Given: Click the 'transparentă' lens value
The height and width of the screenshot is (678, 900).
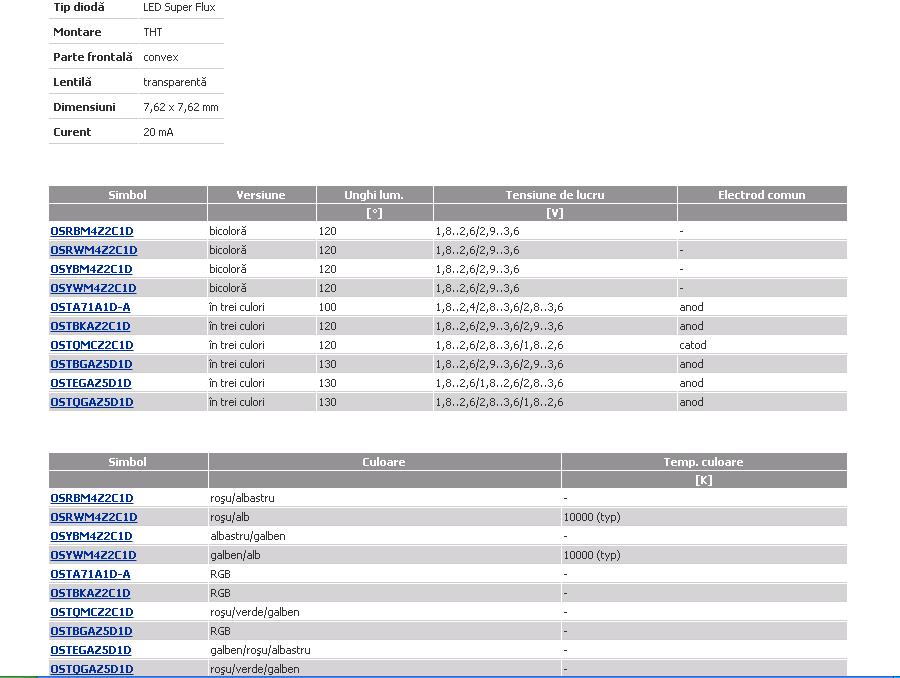Looking at the screenshot, I should click(174, 82).
